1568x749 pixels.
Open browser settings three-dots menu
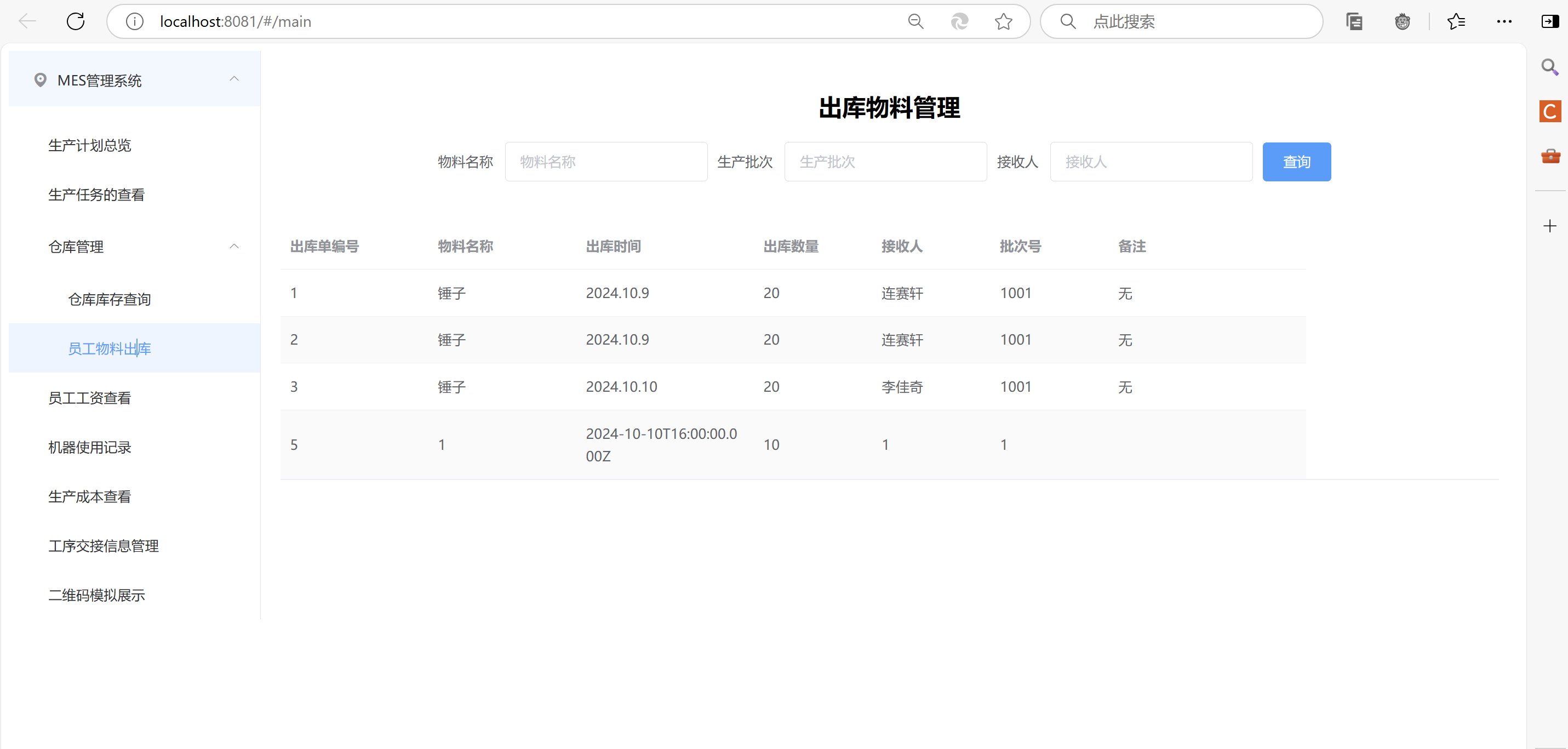click(x=1504, y=22)
